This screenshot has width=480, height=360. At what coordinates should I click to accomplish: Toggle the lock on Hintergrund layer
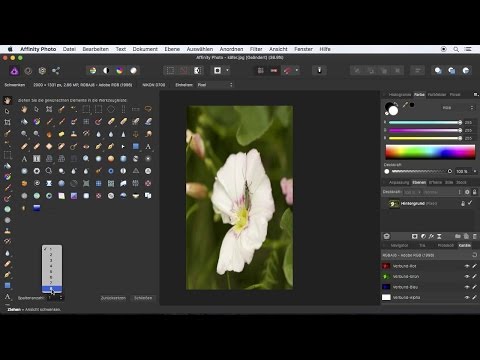[x=463, y=203]
